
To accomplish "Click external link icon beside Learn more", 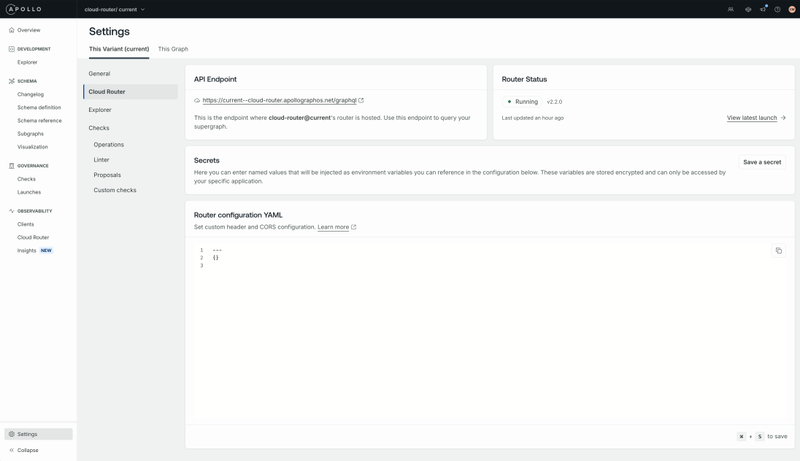I will pos(354,227).
